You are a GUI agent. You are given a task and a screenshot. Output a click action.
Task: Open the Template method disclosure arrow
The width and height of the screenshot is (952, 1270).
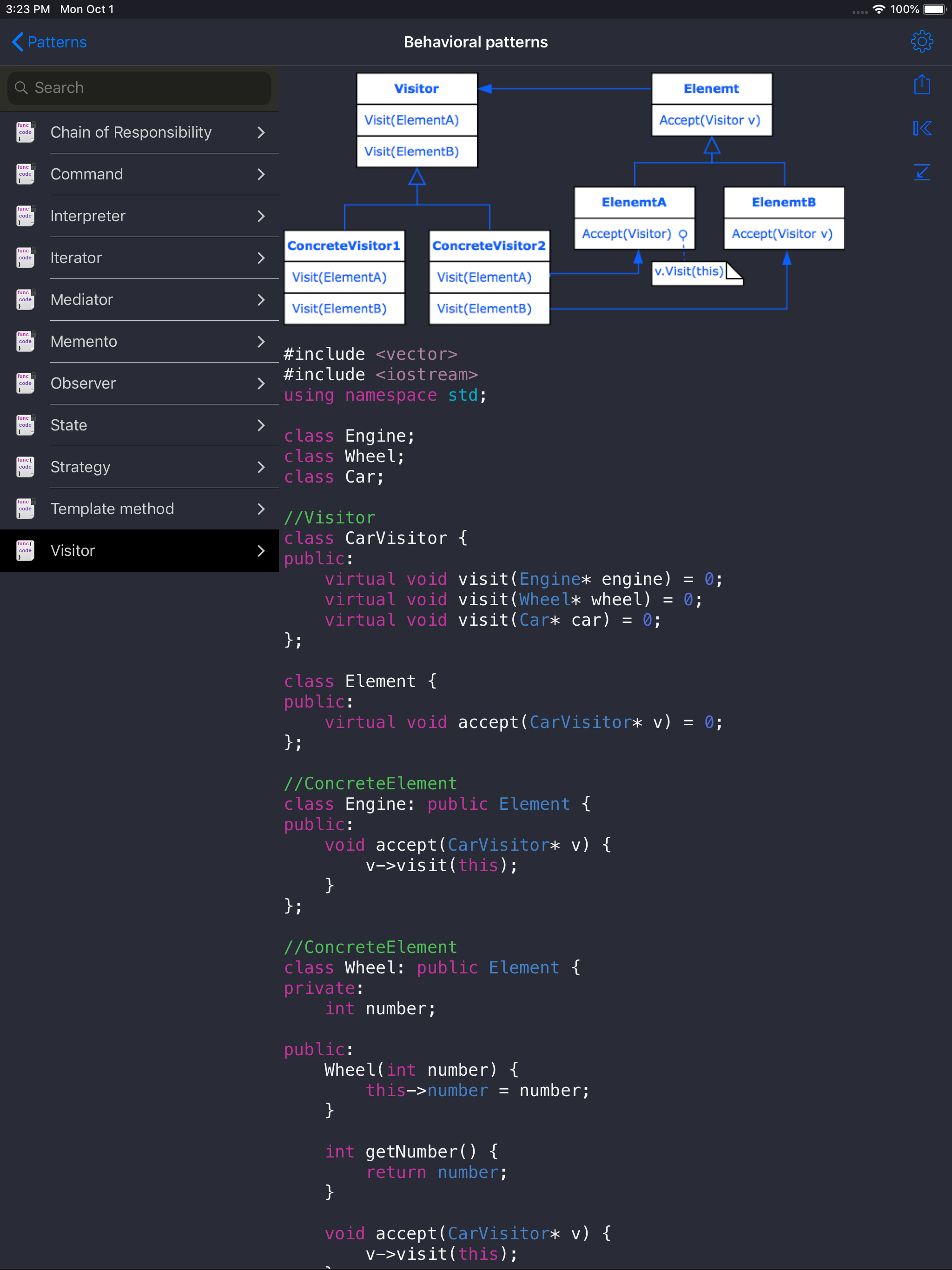261,509
